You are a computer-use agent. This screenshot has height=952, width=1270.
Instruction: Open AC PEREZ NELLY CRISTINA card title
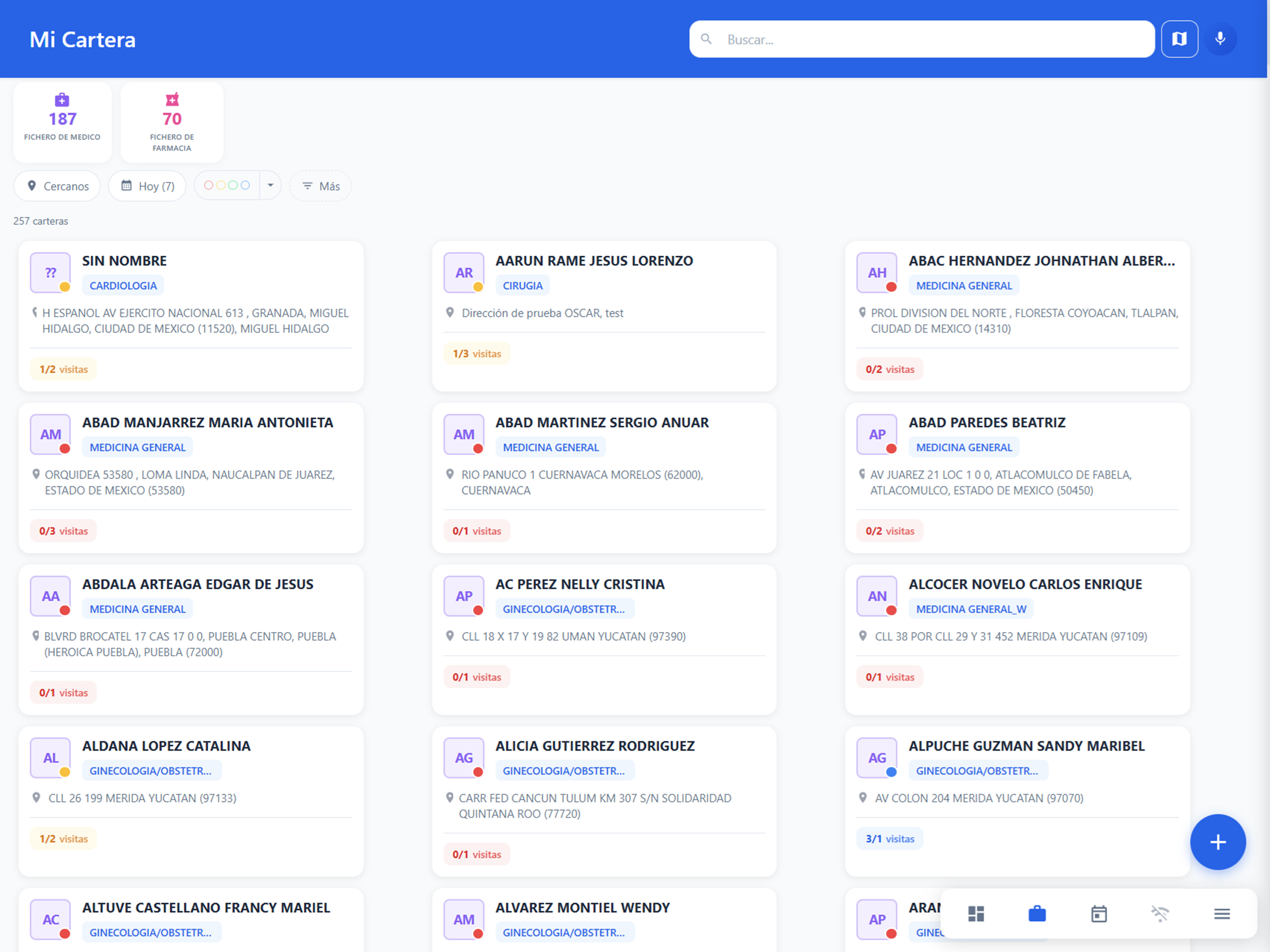[x=580, y=584]
